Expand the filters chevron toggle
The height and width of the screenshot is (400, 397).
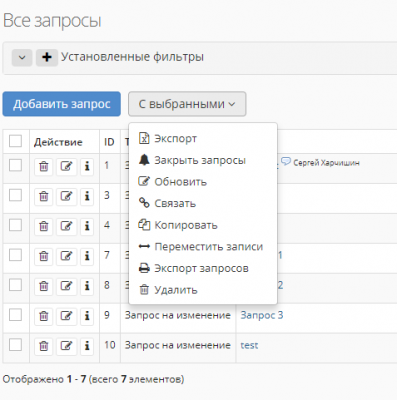[22, 57]
